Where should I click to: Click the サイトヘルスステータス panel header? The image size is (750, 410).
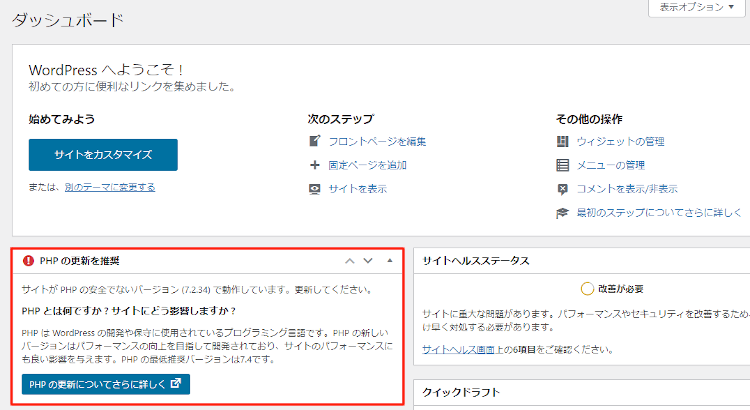tap(582, 261)
